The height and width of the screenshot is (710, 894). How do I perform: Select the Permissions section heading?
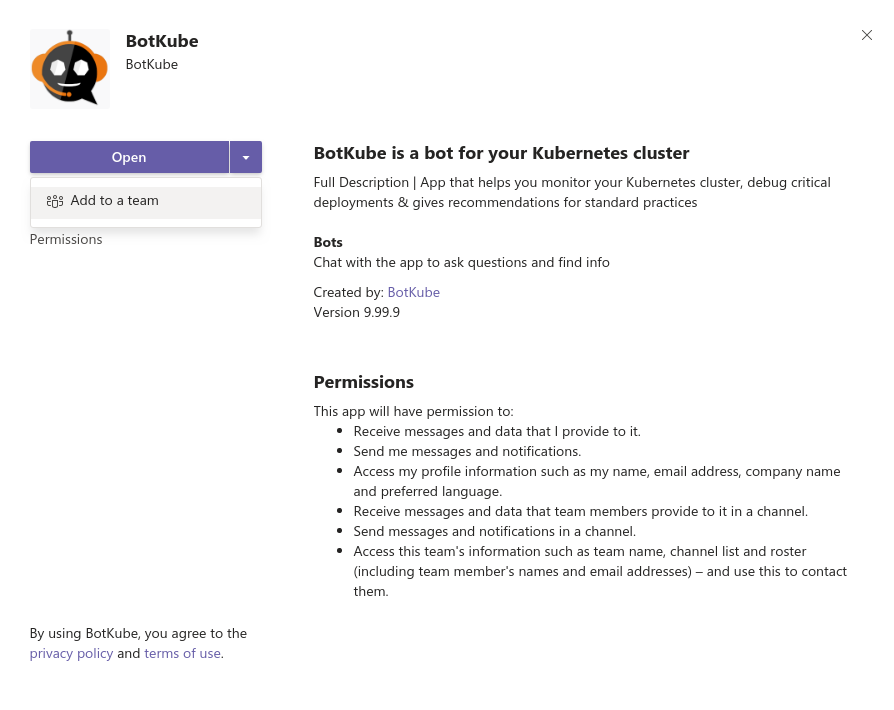click(x=363, y=381)
